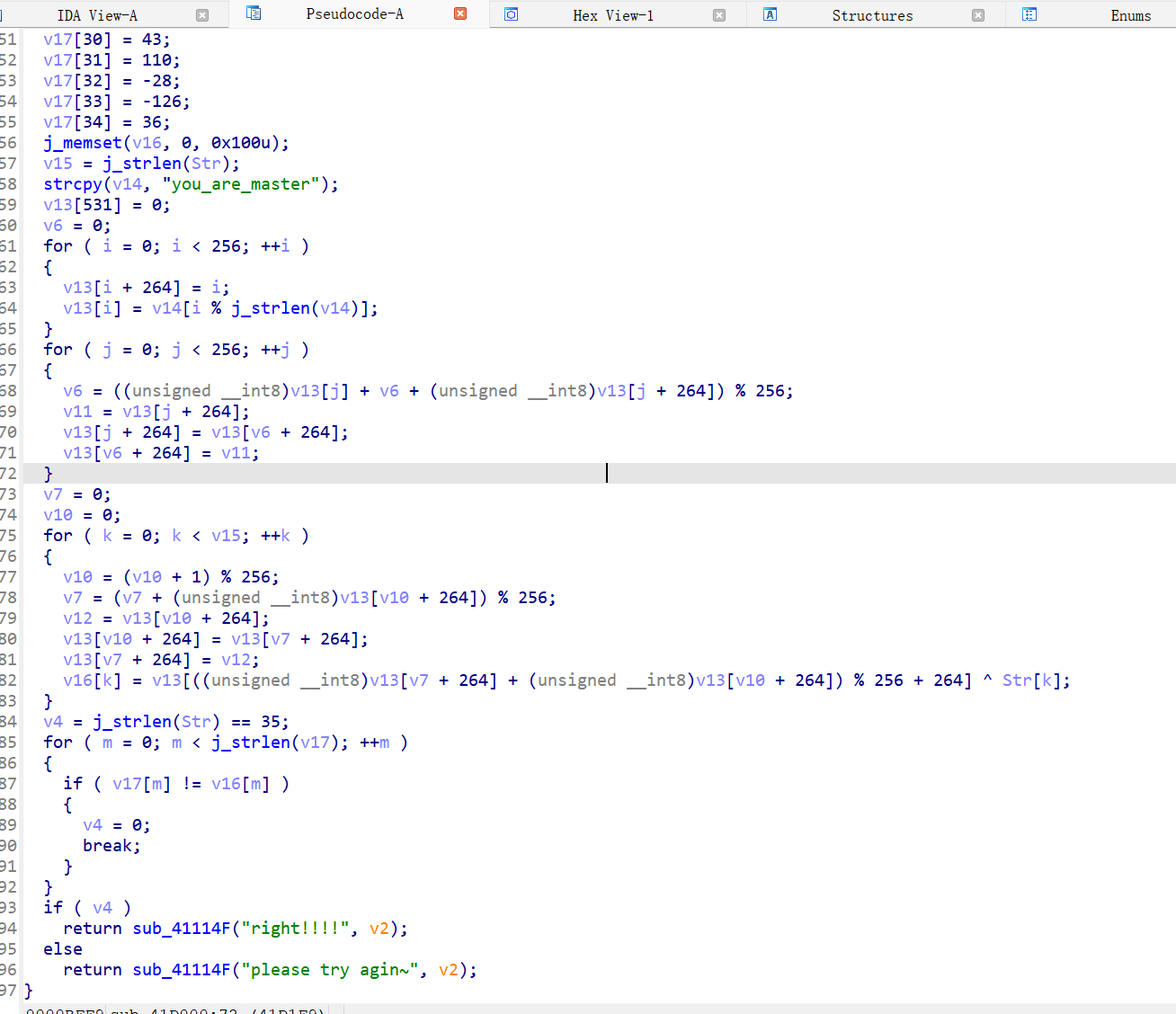This screenshot has width=1176, height=1014.
Task: Click the v11 = v13[j + 264] statement
Action: pyautogui.click(x=156, y=412)
